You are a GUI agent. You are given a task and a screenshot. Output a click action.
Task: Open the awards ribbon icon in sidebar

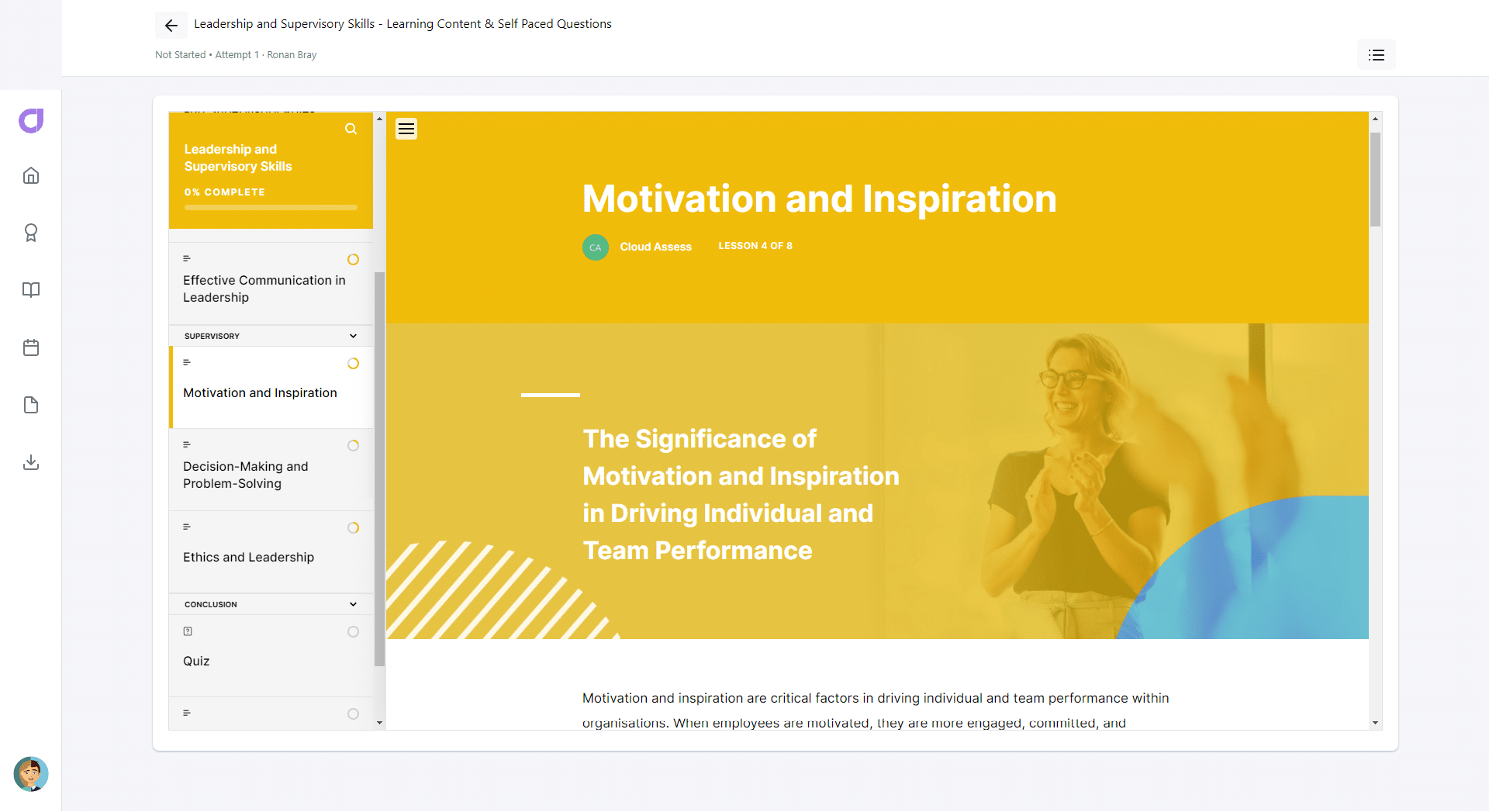click(31, 233)
